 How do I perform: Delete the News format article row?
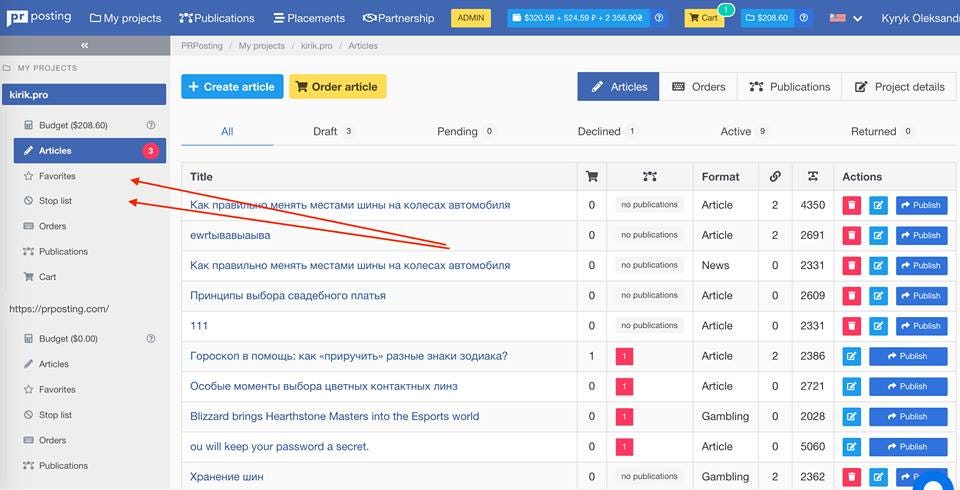852,265
